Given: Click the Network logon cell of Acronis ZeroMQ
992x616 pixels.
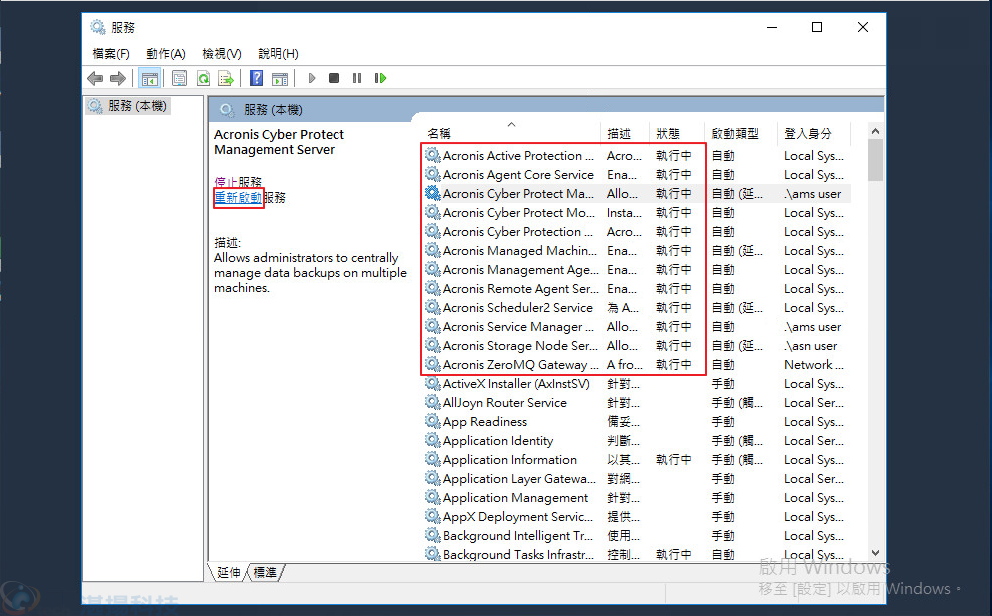Looking at the screenshot, I should pyautogui.click(x=814, y=365).
